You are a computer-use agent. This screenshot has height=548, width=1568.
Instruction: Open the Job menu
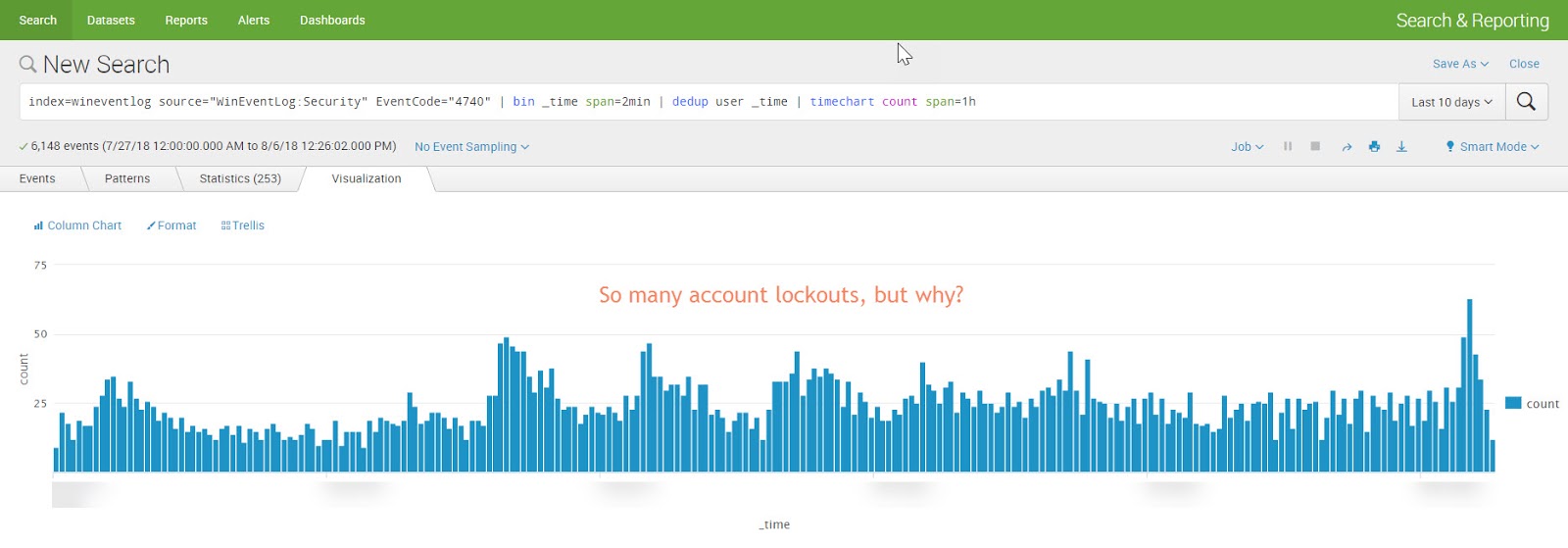[1248, 147]
